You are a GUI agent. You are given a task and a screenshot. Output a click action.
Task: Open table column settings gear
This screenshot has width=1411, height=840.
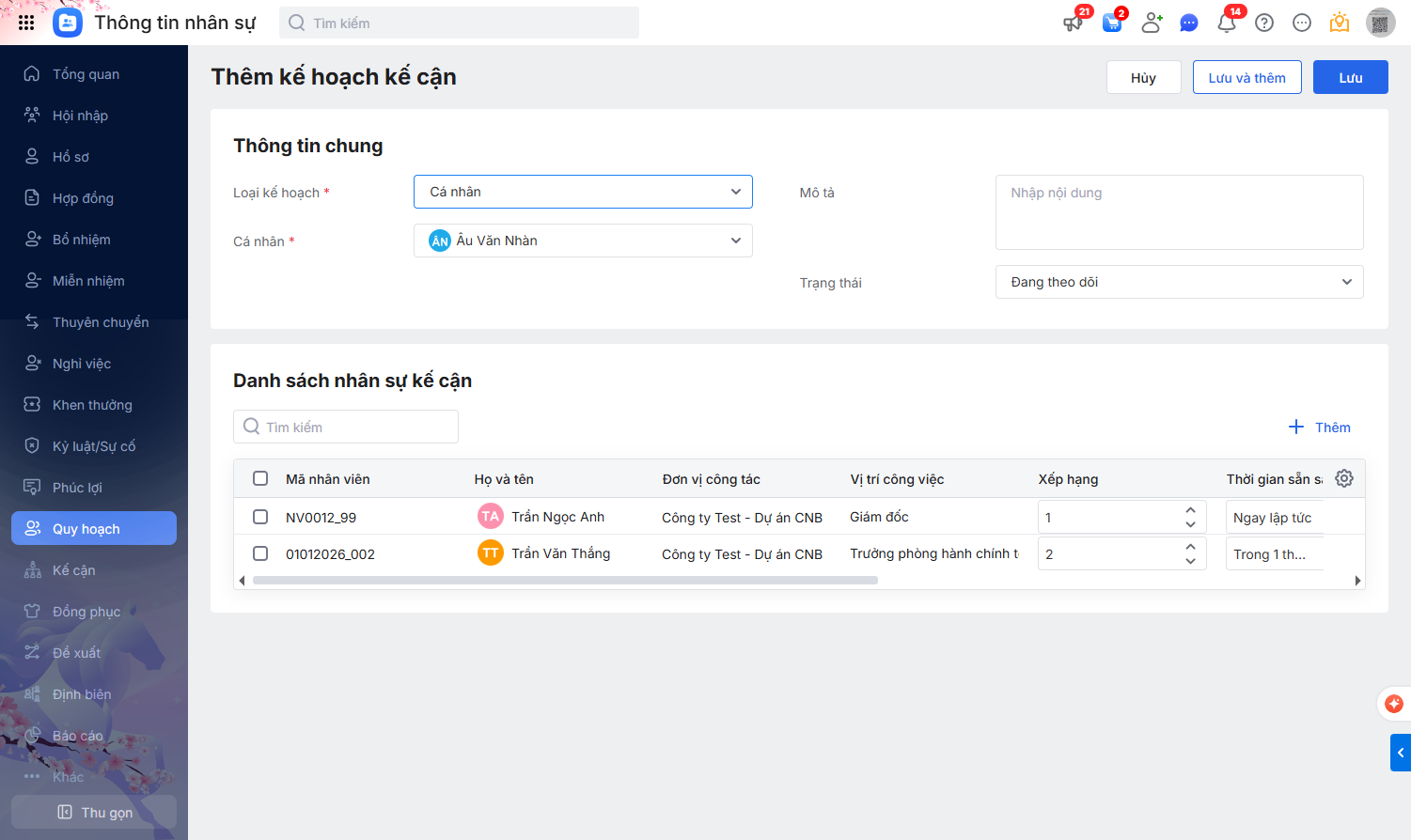1344,478
